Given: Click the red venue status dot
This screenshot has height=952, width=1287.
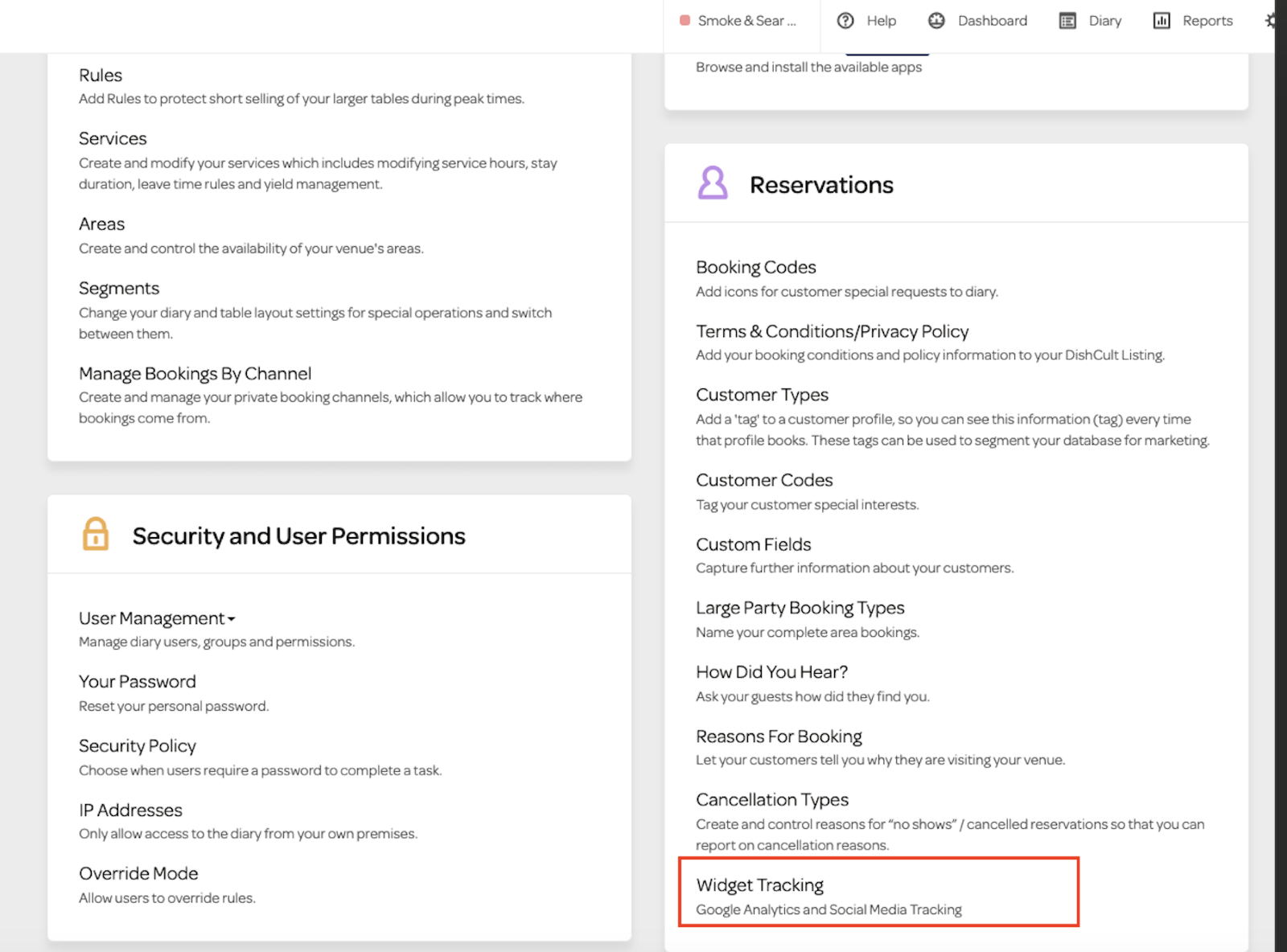Looking at the screenshot, I should [685, 21].
